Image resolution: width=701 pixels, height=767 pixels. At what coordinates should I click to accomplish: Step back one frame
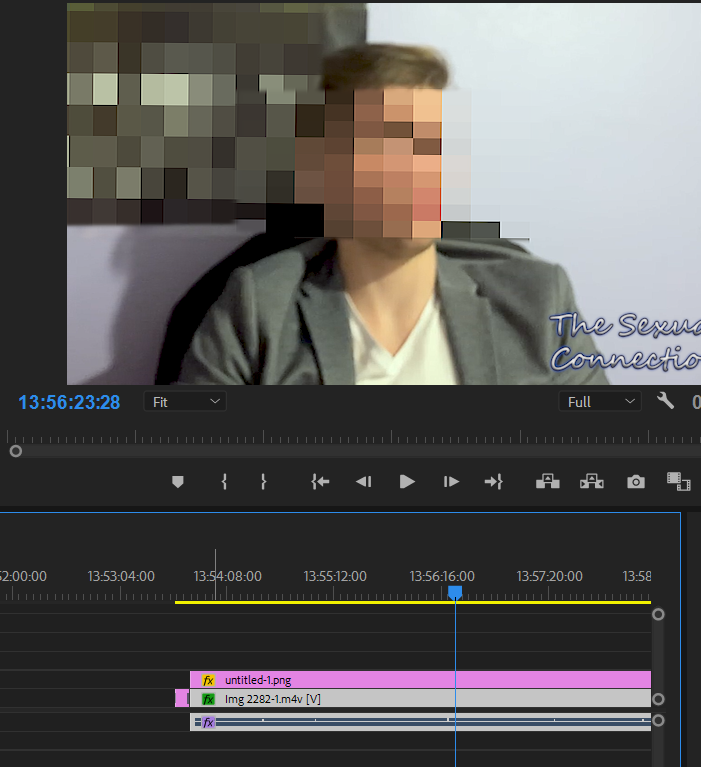363,482
